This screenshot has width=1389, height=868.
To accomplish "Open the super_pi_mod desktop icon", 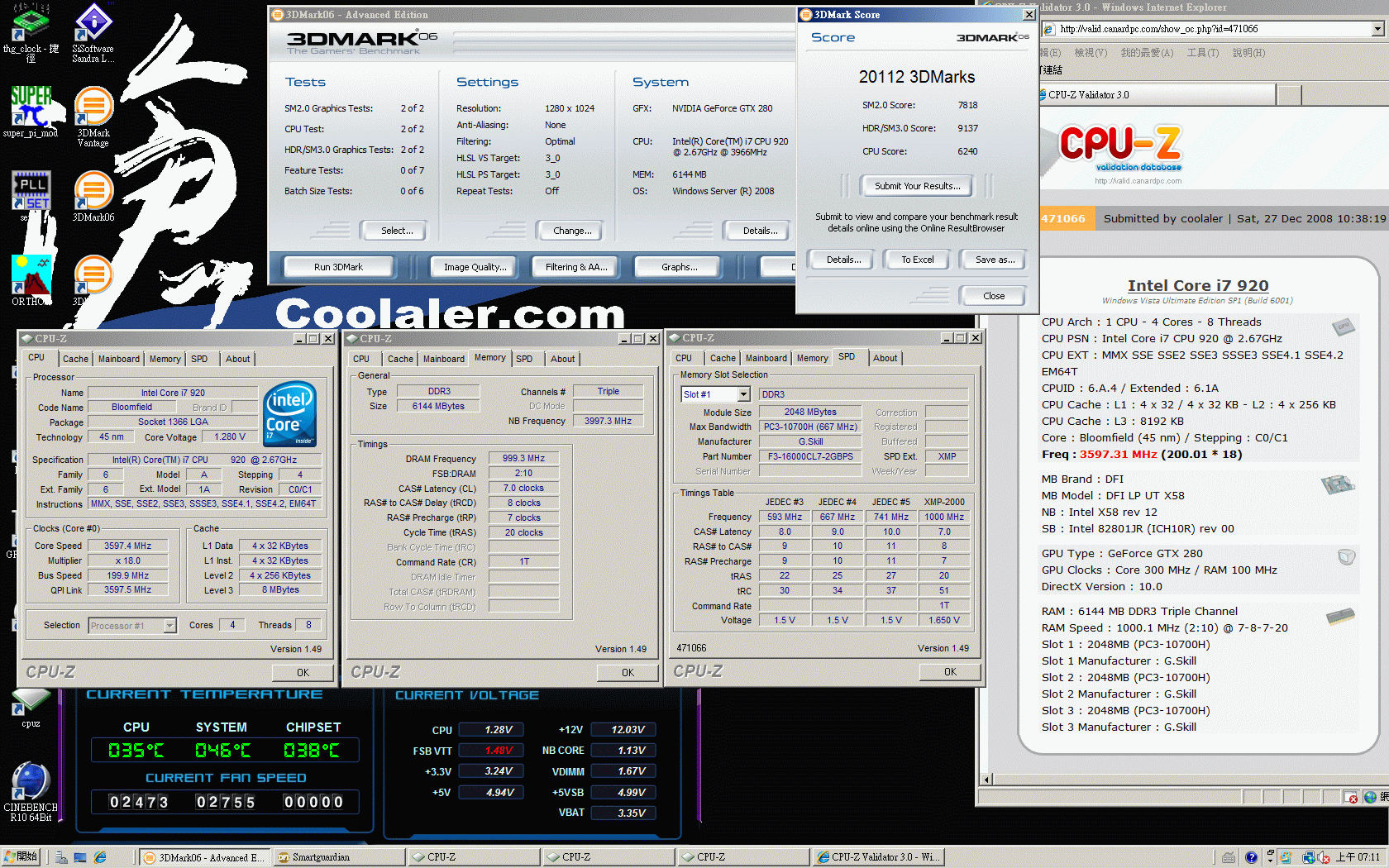I will point(31,112).
